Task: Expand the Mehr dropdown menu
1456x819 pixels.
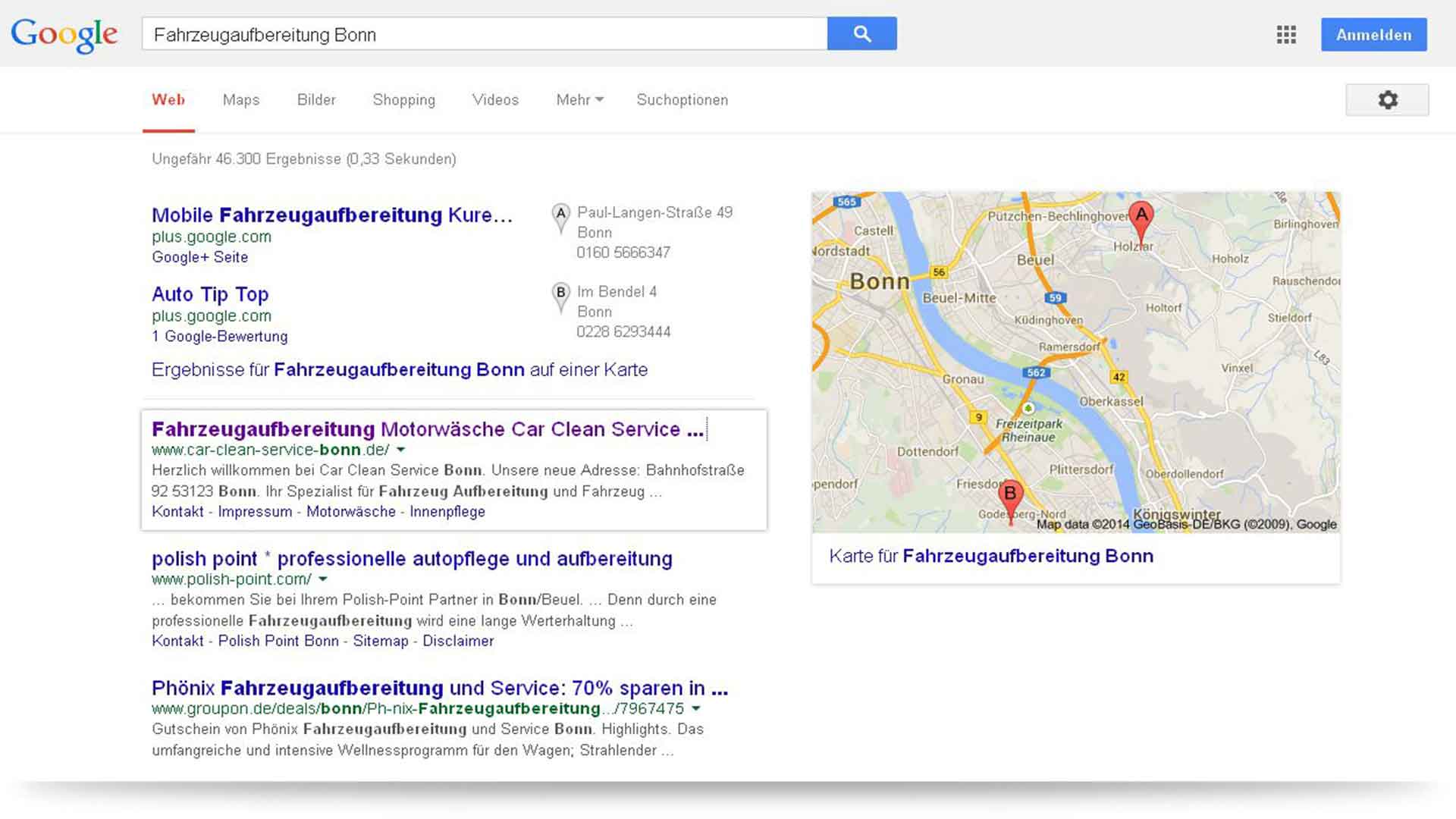Action: click(x=579, y=100)
